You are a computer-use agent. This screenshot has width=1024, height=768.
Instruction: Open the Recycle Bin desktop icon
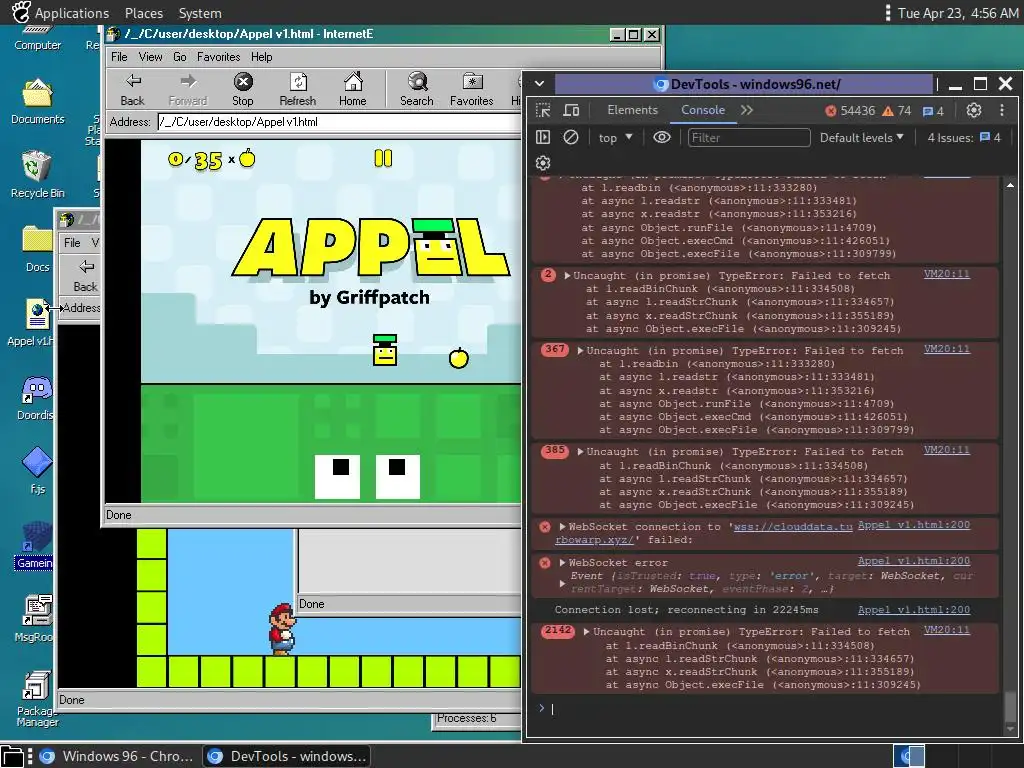[x=37, y=174]
